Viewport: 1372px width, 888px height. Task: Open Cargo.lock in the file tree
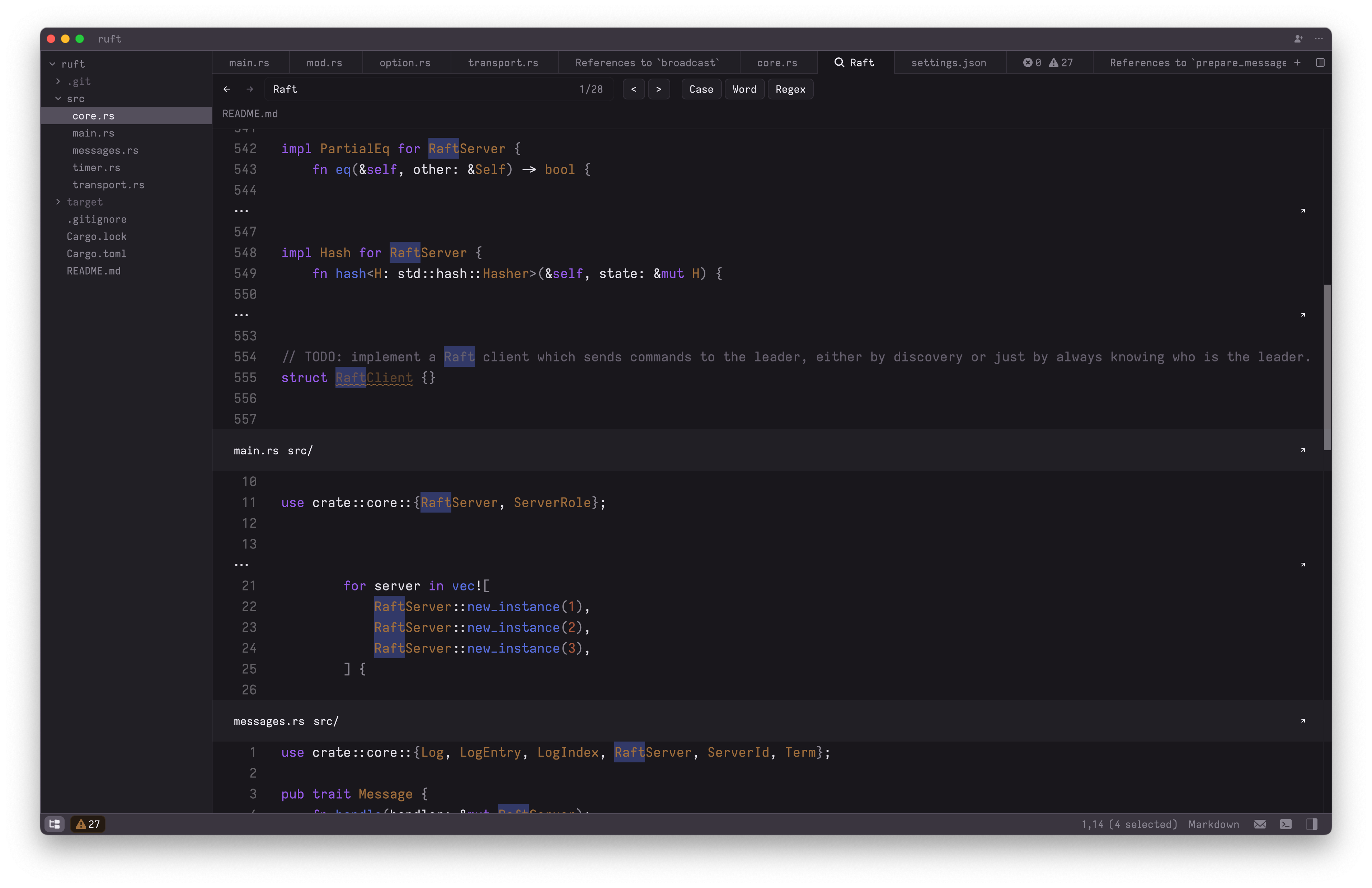pyautogui.click(x=126, y=237)
